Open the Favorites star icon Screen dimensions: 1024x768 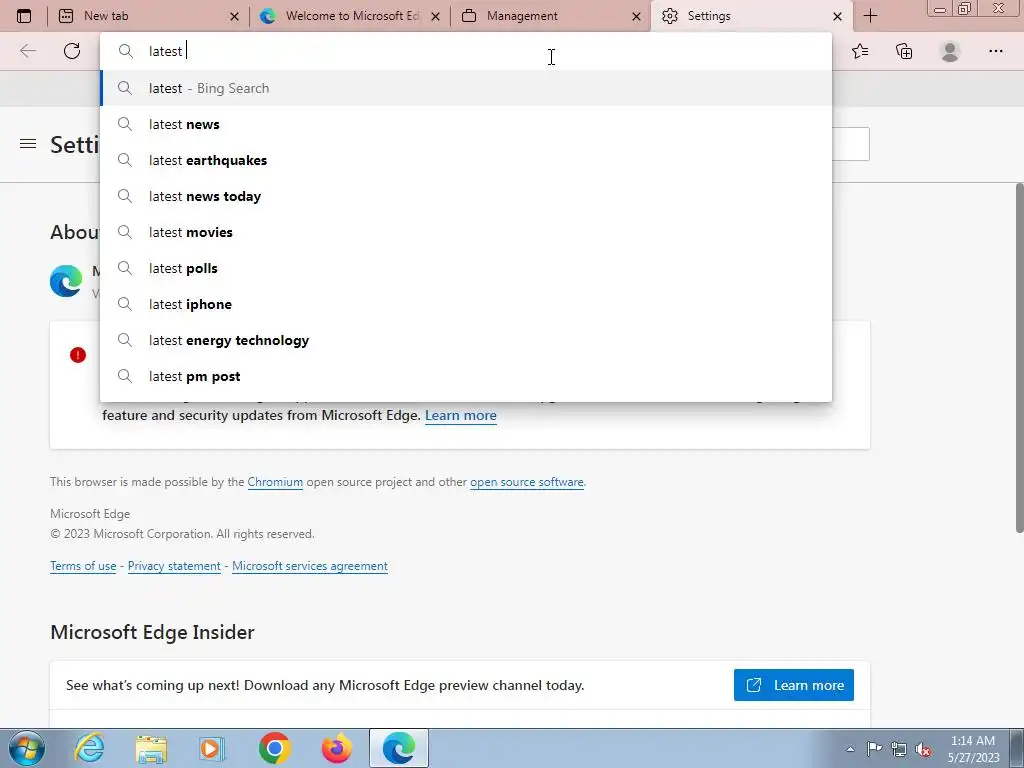[x=860, y=51]
